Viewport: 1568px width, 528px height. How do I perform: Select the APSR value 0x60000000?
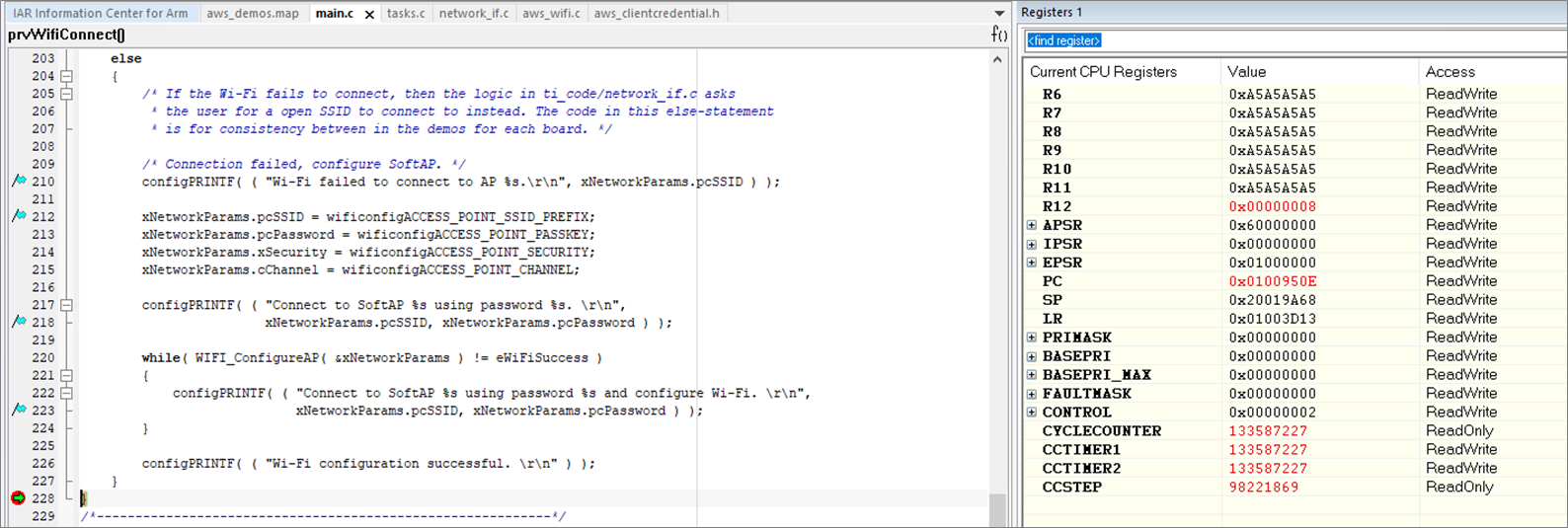[x=1272, y=225]
